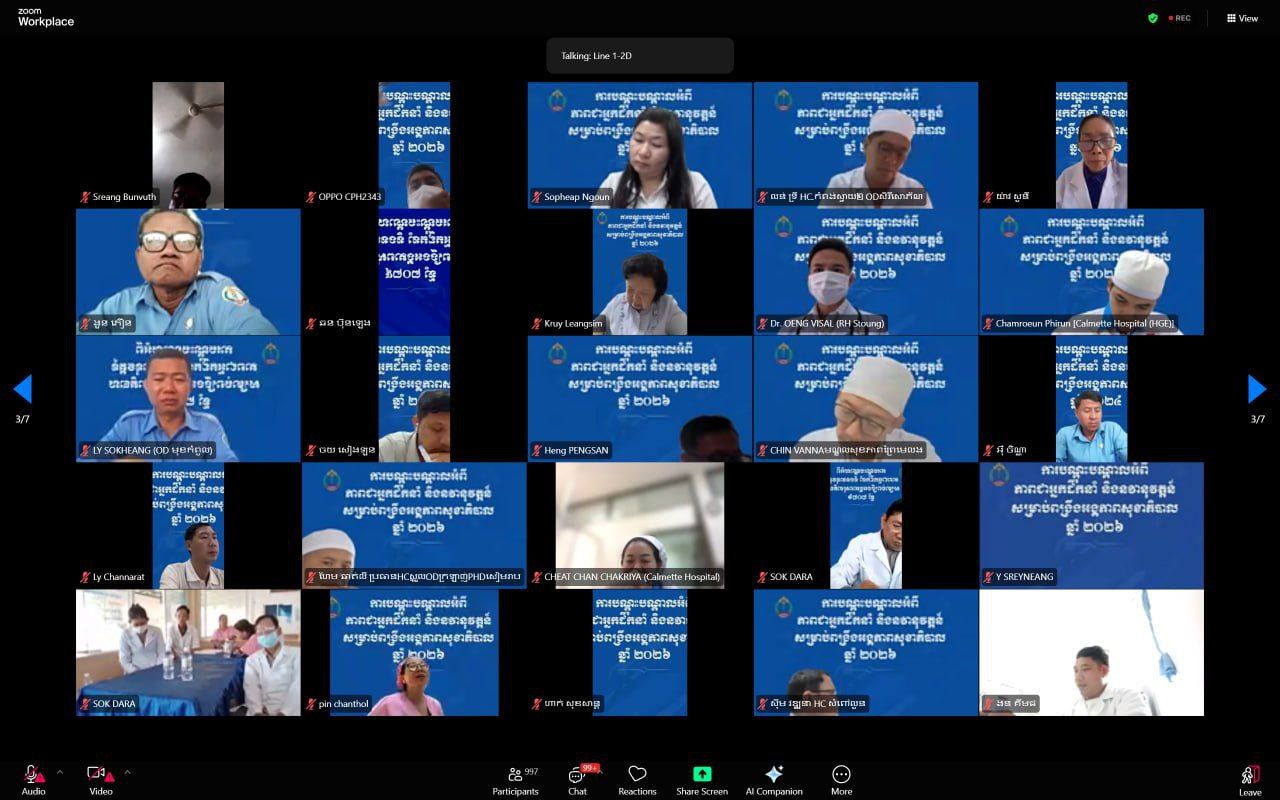Launch AI Companion
This screenshot has width=1280, height=800.
[x=773, y=779]
